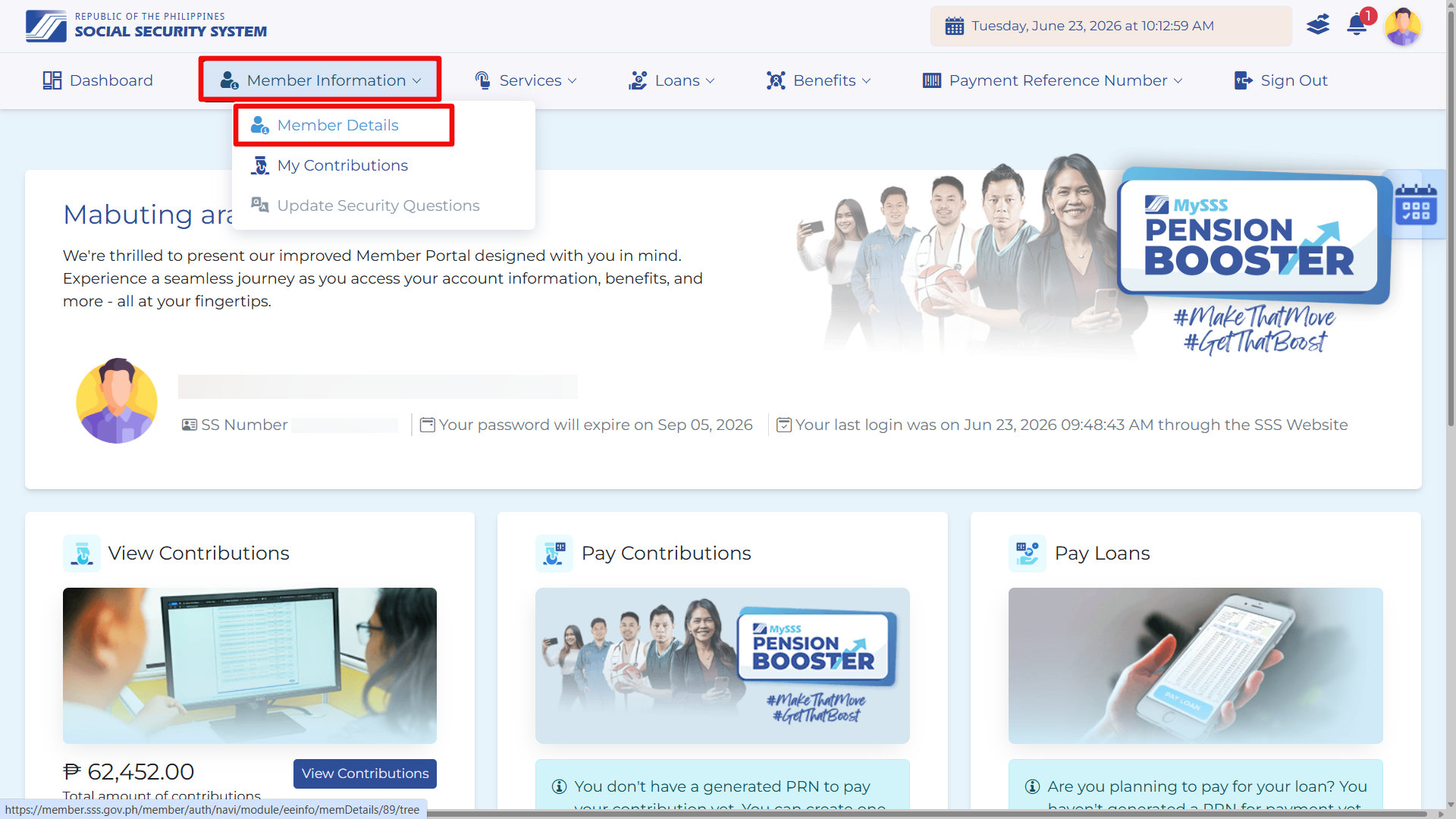Open the user avatar in the top right
The image size is (1456, 819).
[1403, 27]
